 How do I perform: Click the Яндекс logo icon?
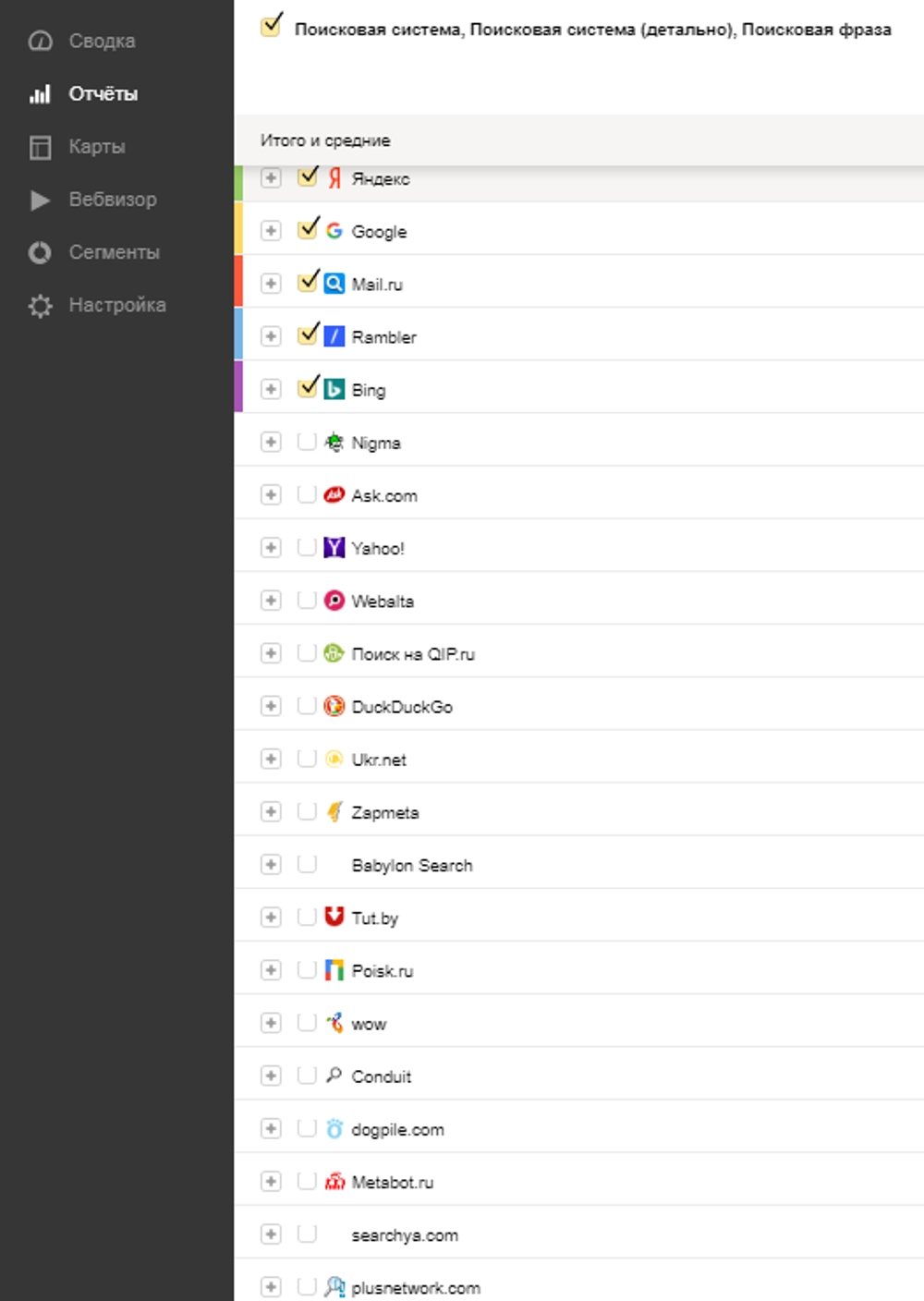[334, 178]
